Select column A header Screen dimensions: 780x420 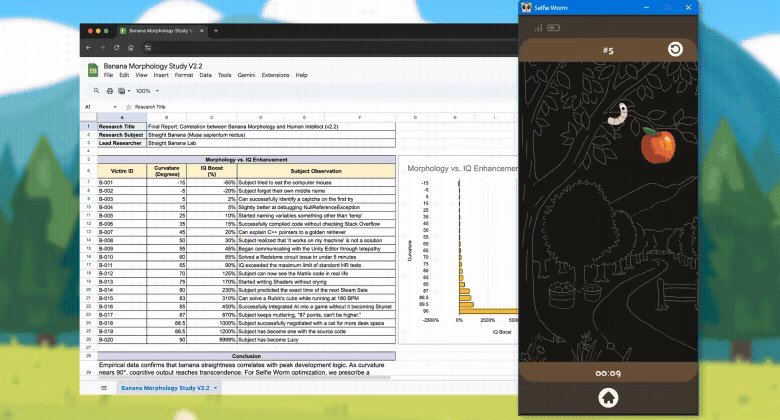(122, 117)
